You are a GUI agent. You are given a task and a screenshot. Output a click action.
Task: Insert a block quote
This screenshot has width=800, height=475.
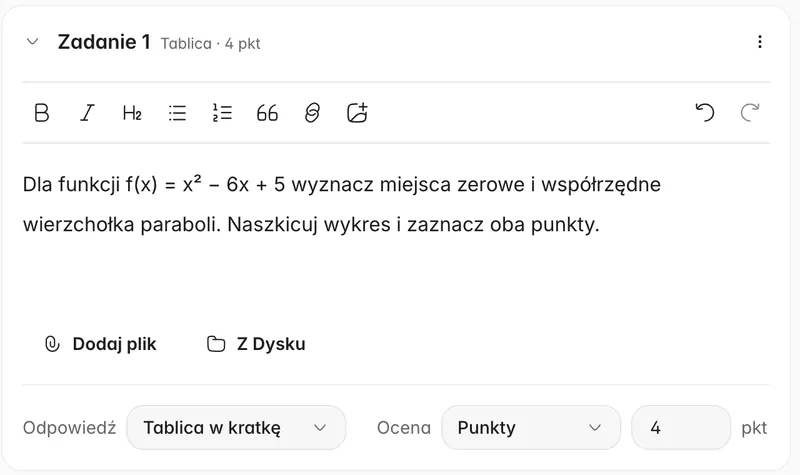coord(267,113)
